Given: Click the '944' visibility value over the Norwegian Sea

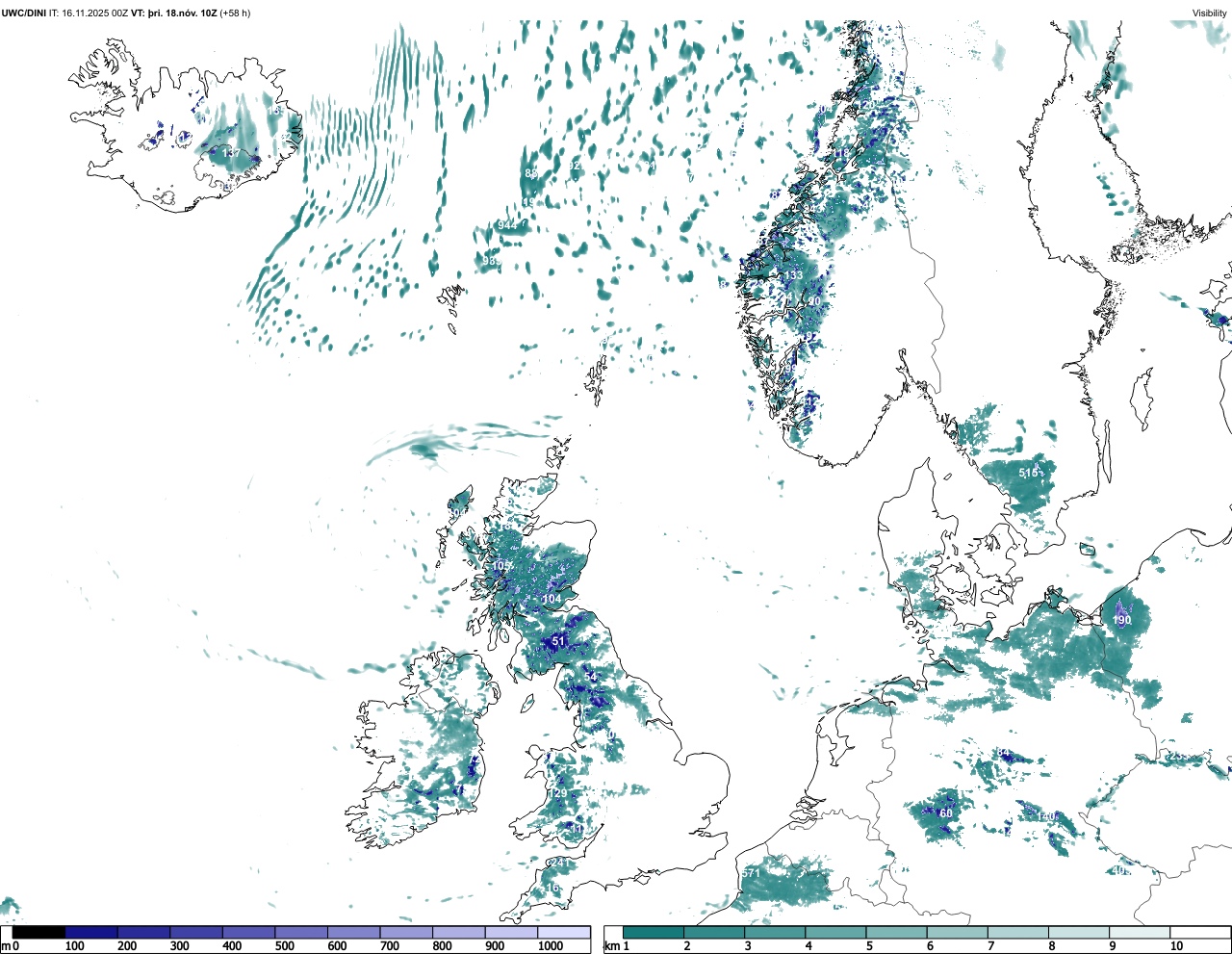Looking at the screenshot, I should click(507, 225).
